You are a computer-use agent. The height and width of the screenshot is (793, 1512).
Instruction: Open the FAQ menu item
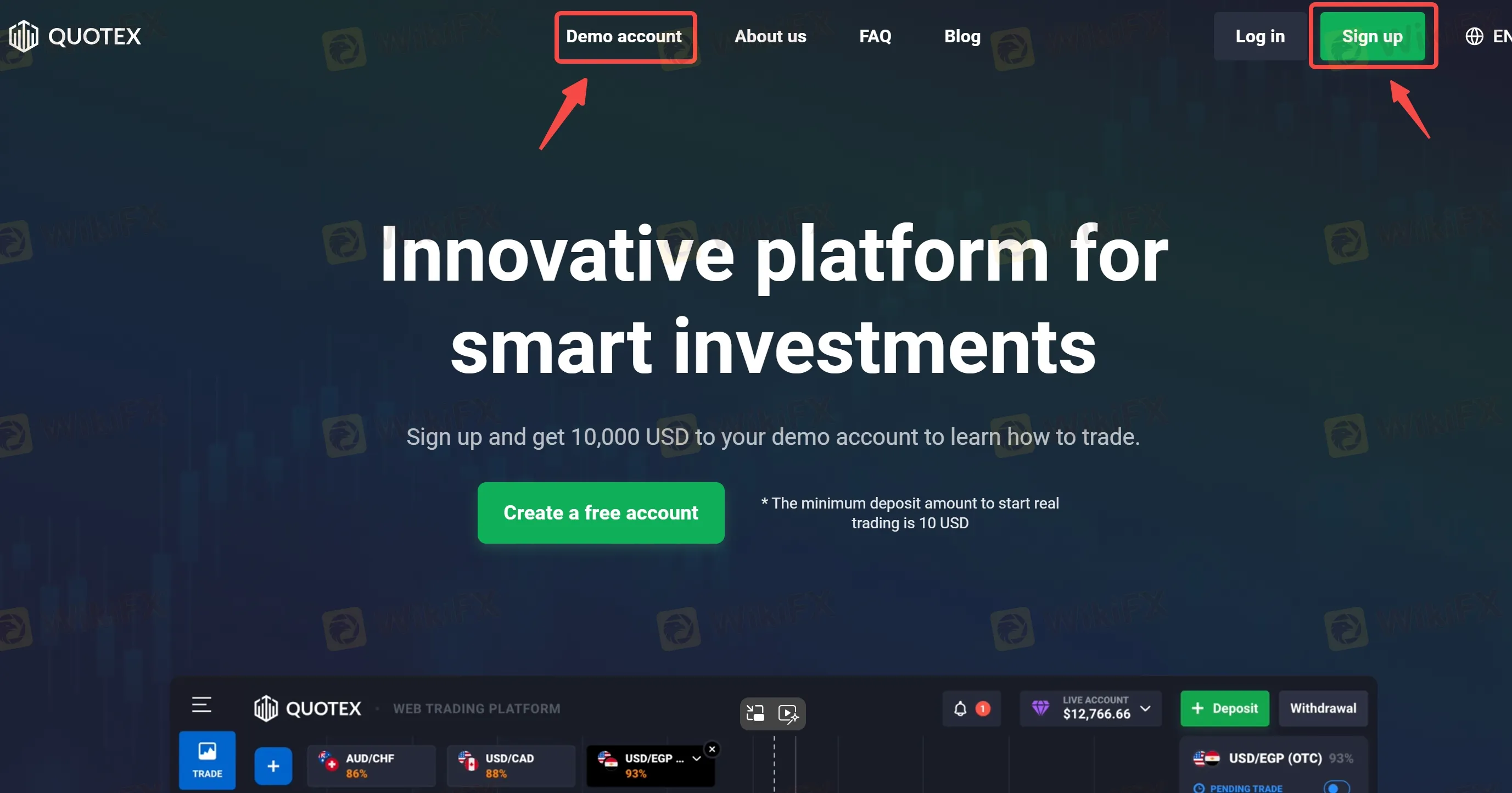tap(875, 36)
